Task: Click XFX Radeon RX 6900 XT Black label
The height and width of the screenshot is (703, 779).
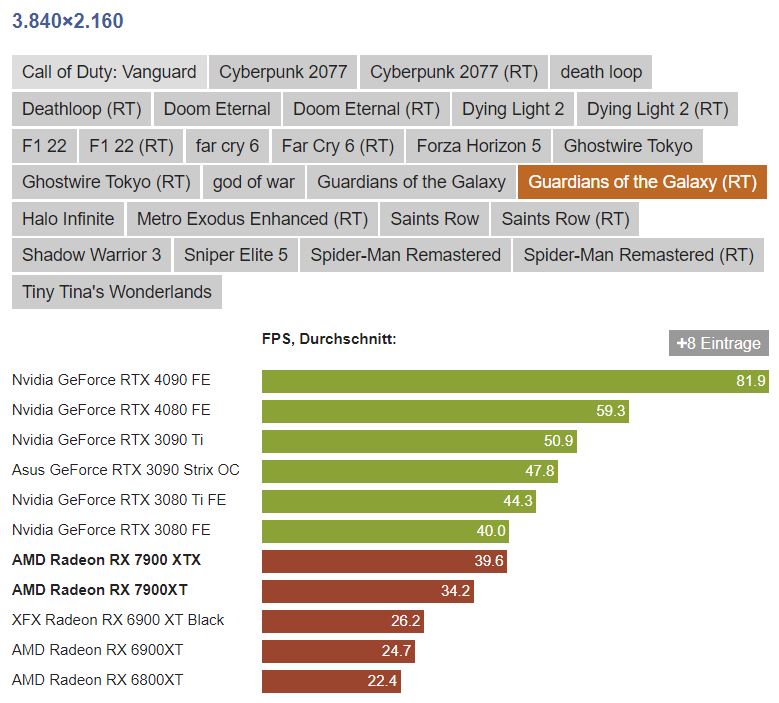Action: coord(118,620)
